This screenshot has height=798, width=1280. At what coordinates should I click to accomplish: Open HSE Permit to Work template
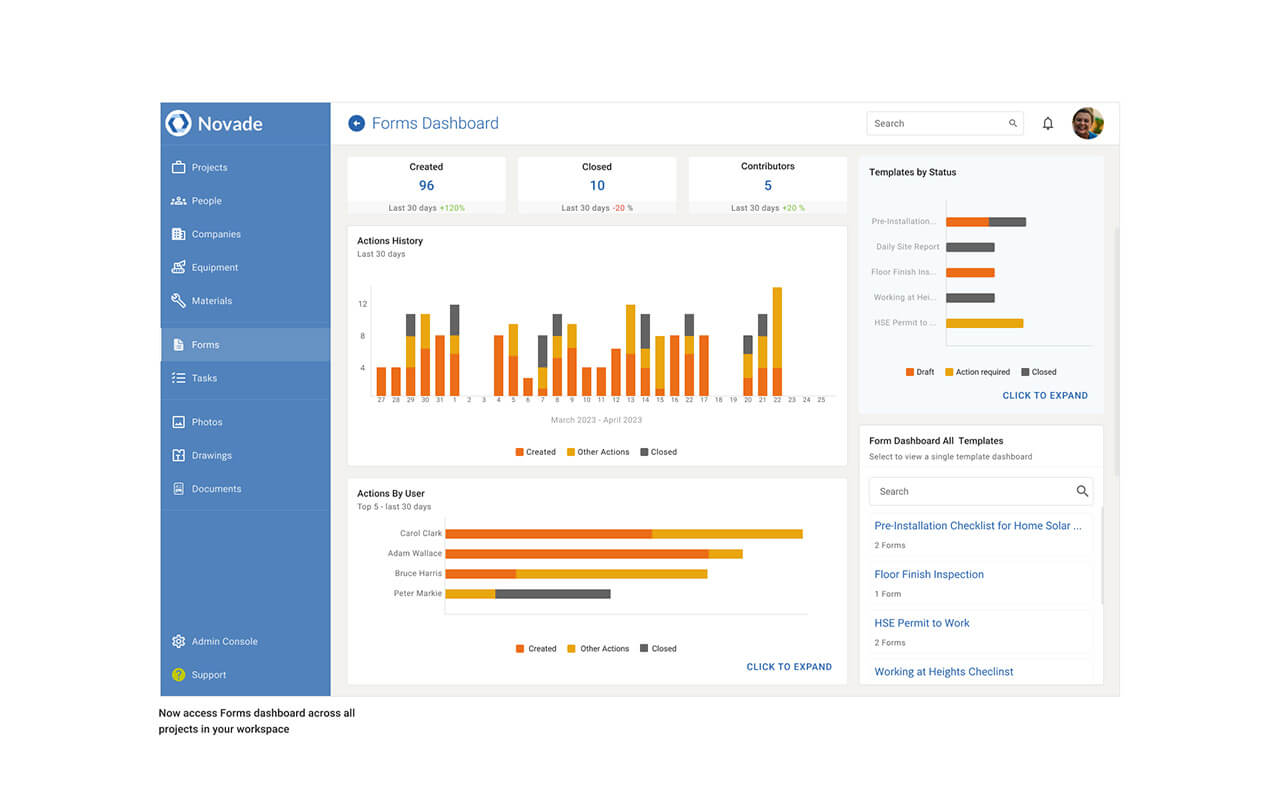pyautogui.click(x=921, y=623)
